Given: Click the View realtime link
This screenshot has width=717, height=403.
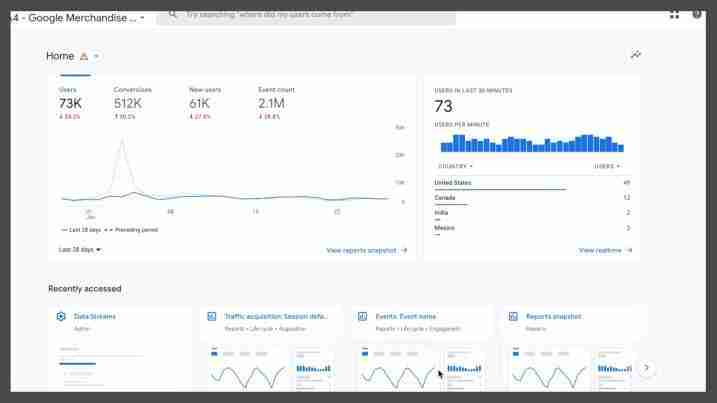Looking at the screenshot, I should [x=605, y=250].
